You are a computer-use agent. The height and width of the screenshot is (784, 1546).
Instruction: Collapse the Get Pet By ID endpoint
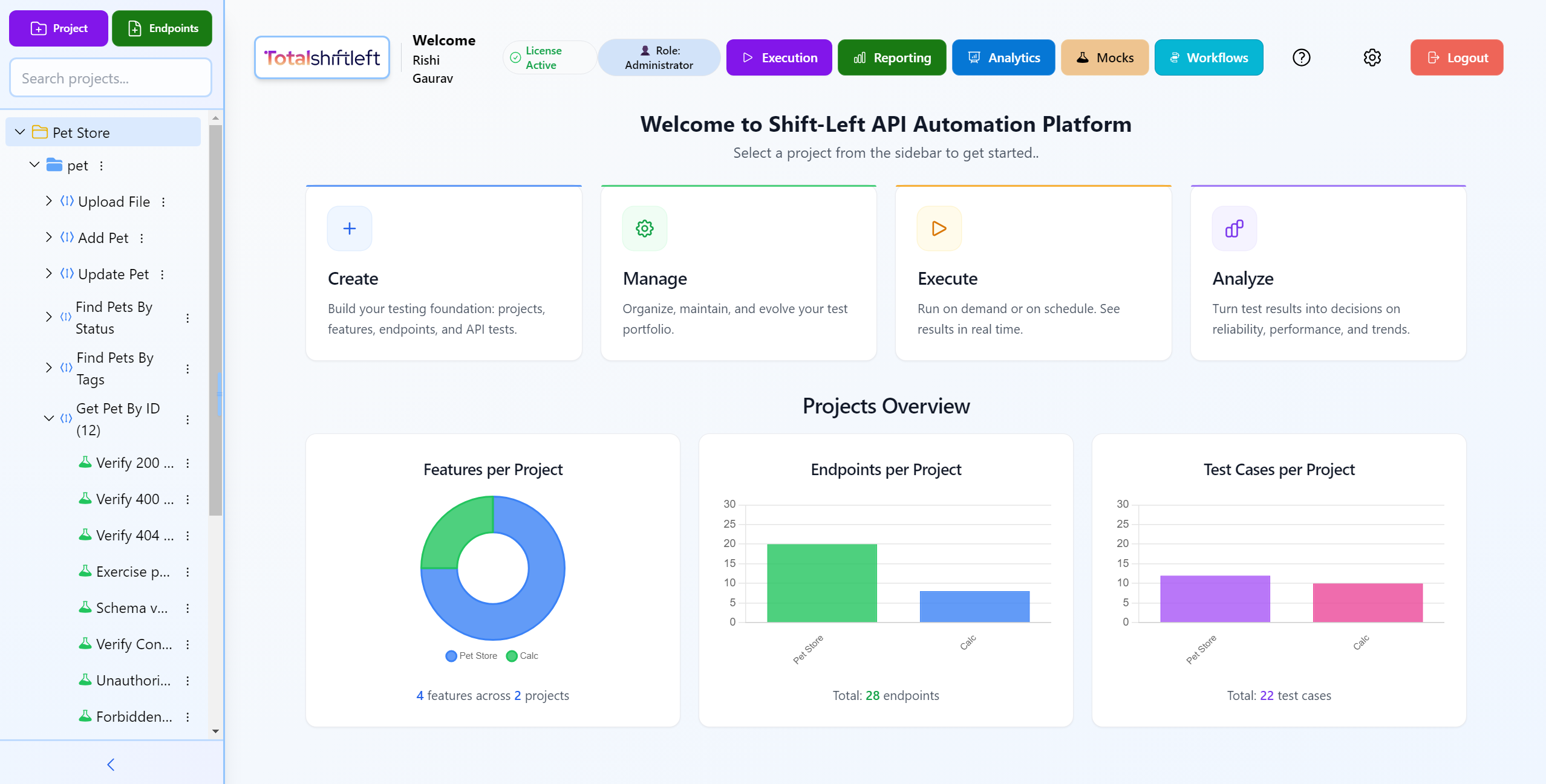pyautogui.click(x=48, y=418)
